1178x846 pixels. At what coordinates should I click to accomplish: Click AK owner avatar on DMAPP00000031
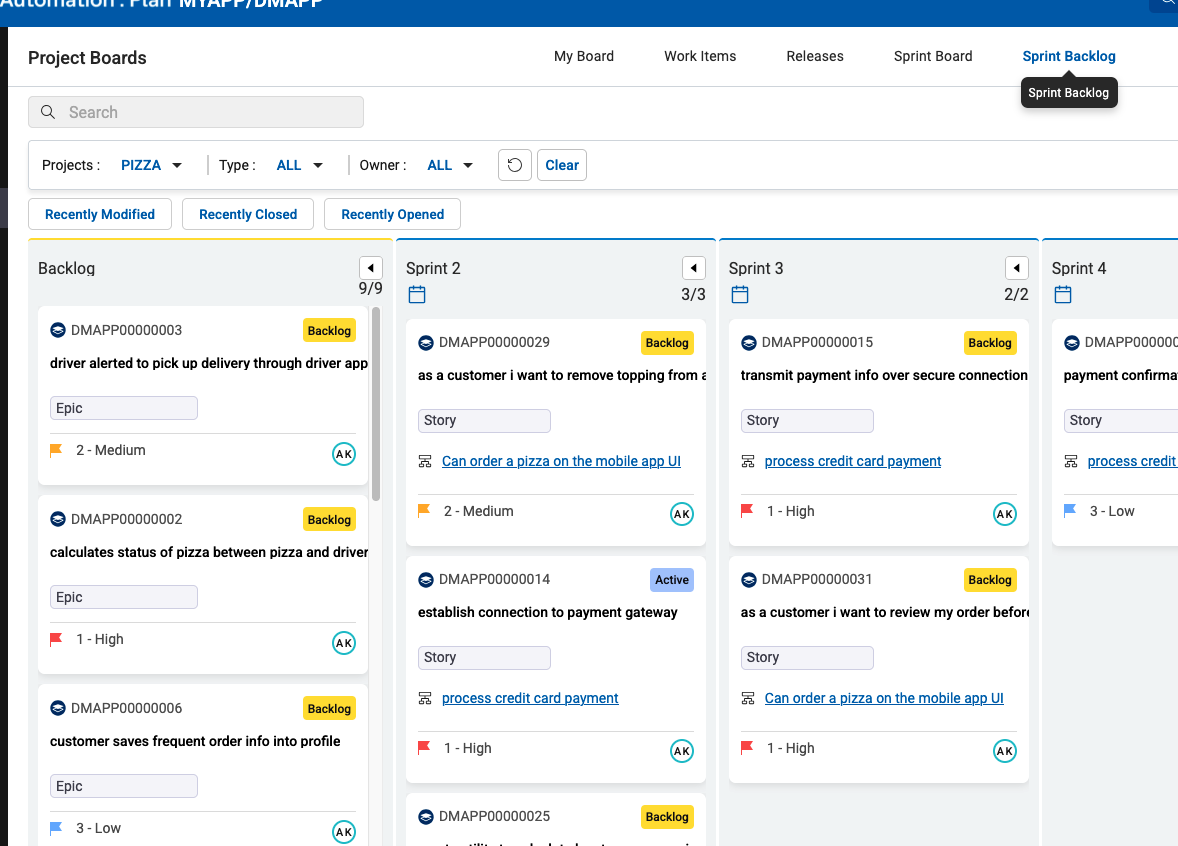1005,751
